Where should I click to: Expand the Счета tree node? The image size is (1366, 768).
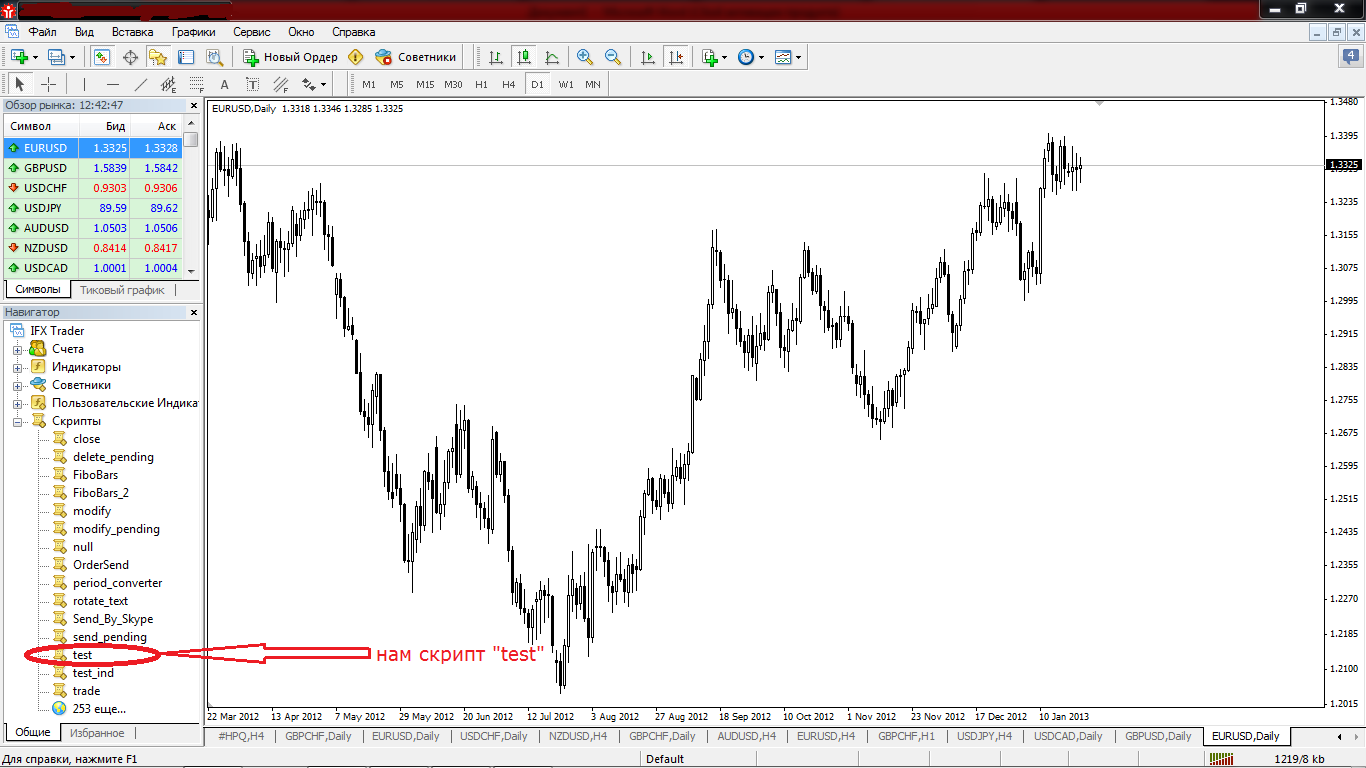click(17, 349)
